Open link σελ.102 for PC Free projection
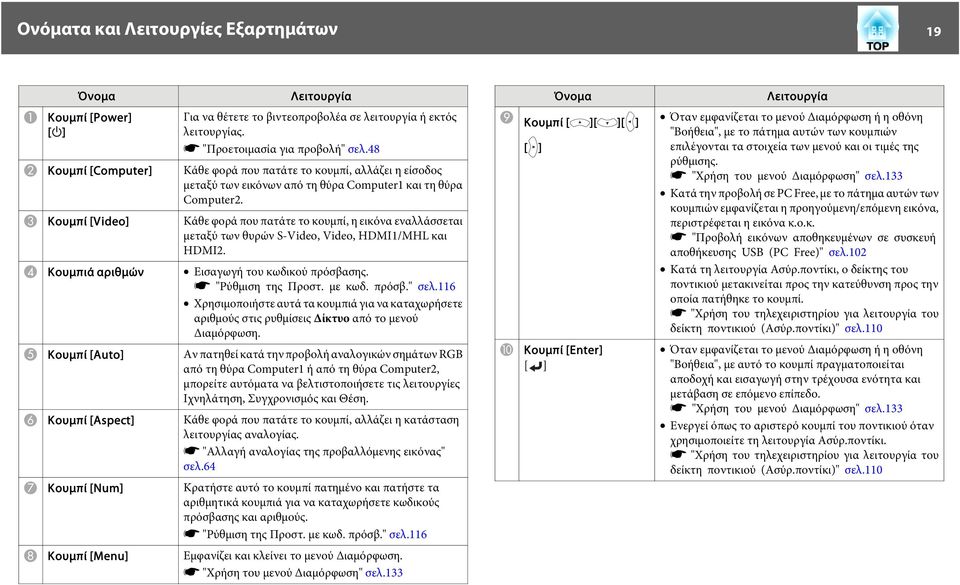 click(847, 252)
